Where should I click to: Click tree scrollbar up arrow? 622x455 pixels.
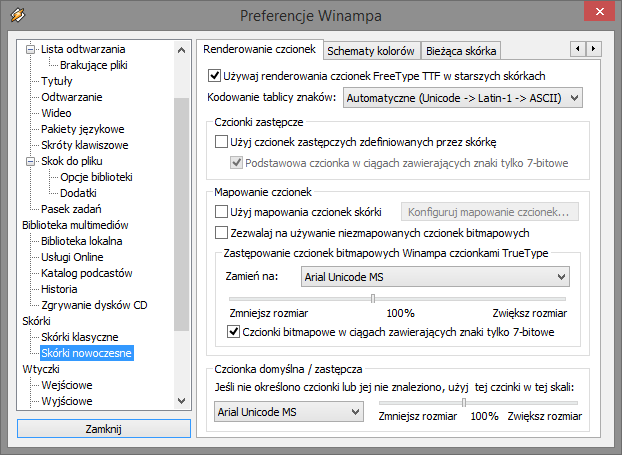[181, 50]
